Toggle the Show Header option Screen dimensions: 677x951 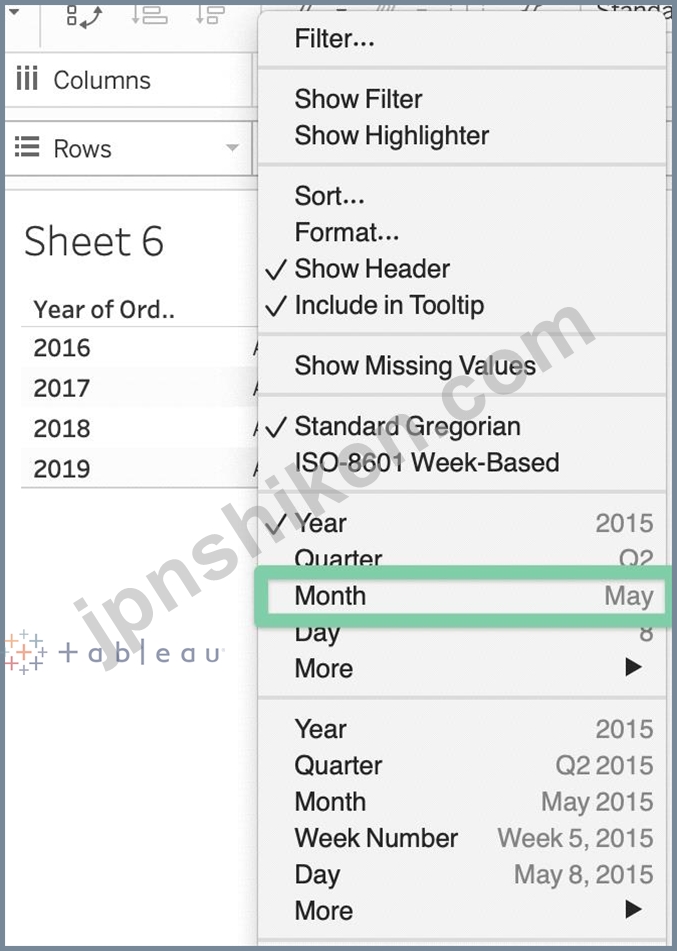[x=371, y=269]
